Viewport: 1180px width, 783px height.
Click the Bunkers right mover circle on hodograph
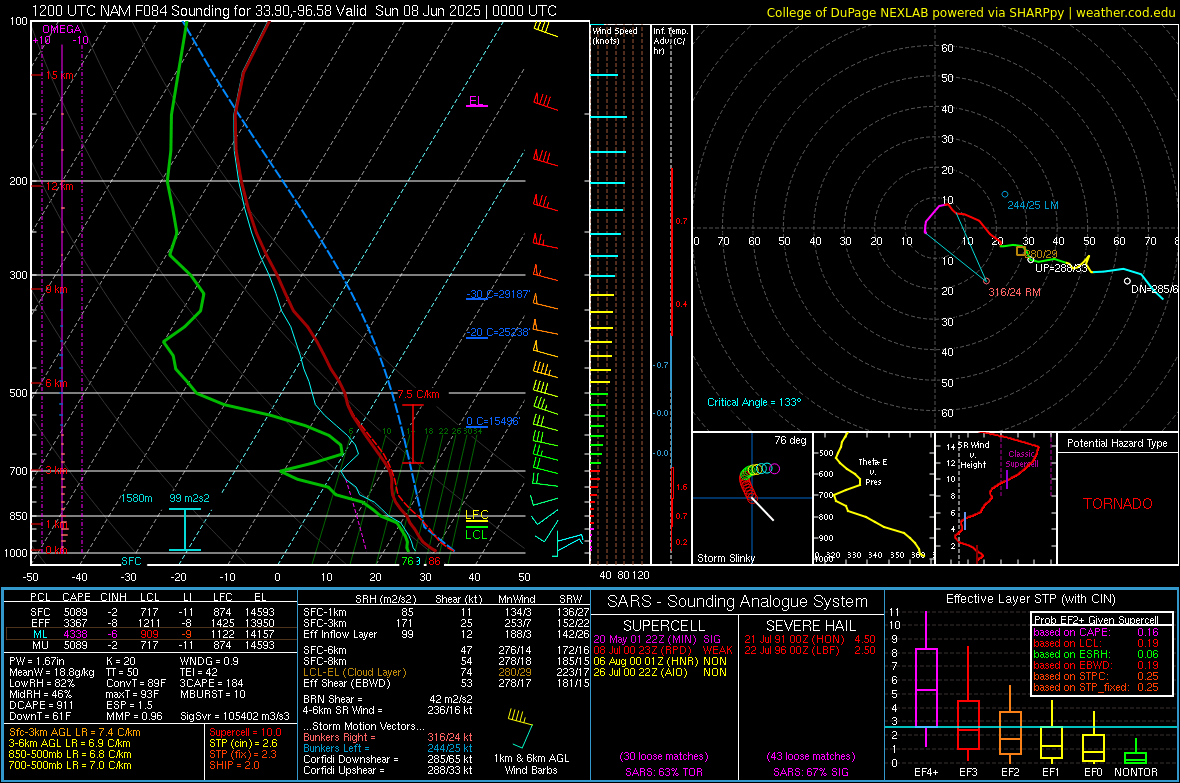(x=987, y=281)
